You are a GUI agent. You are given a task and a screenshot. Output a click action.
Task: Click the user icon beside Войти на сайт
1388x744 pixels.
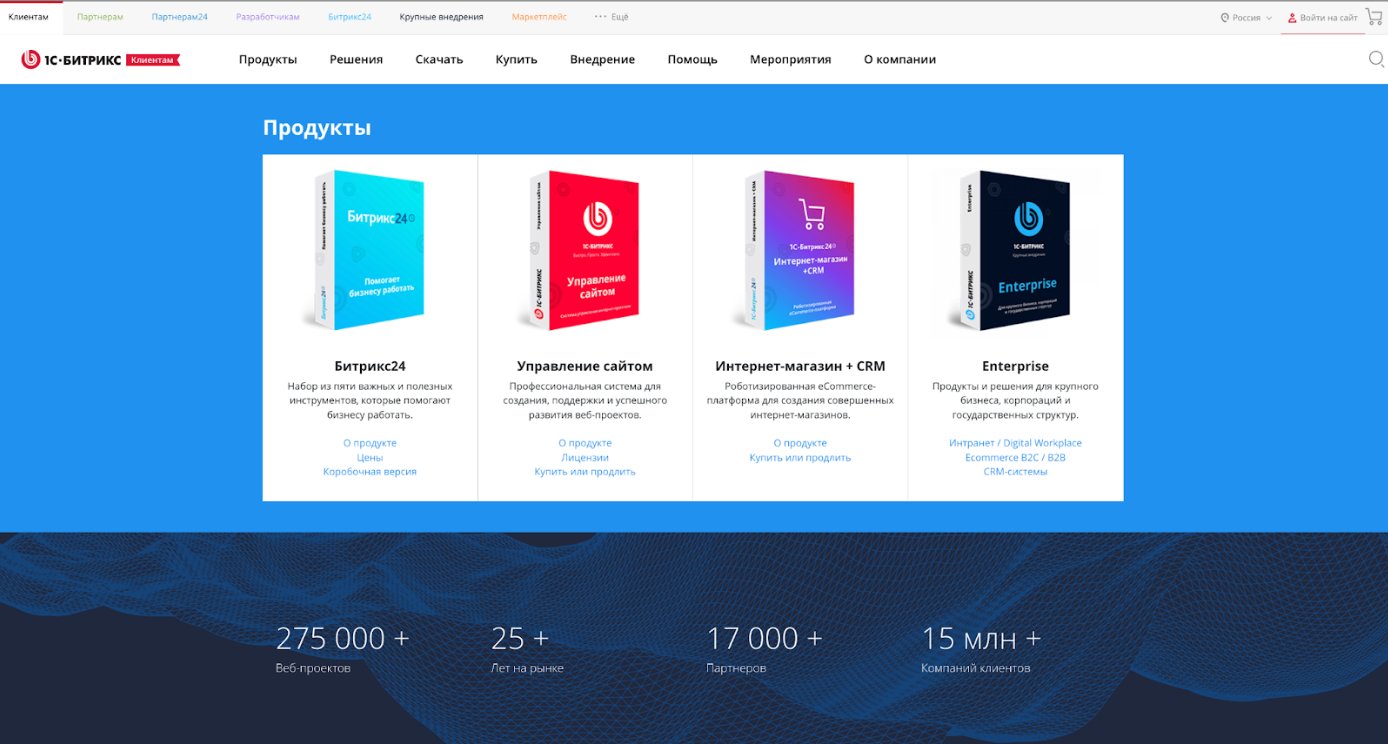[1292, 17]
